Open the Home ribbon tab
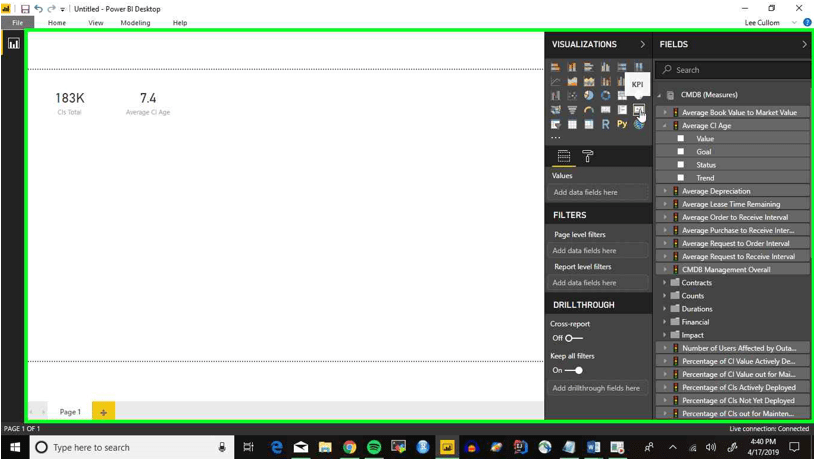The width and height of the screenshot is (816, 460). 57,23
